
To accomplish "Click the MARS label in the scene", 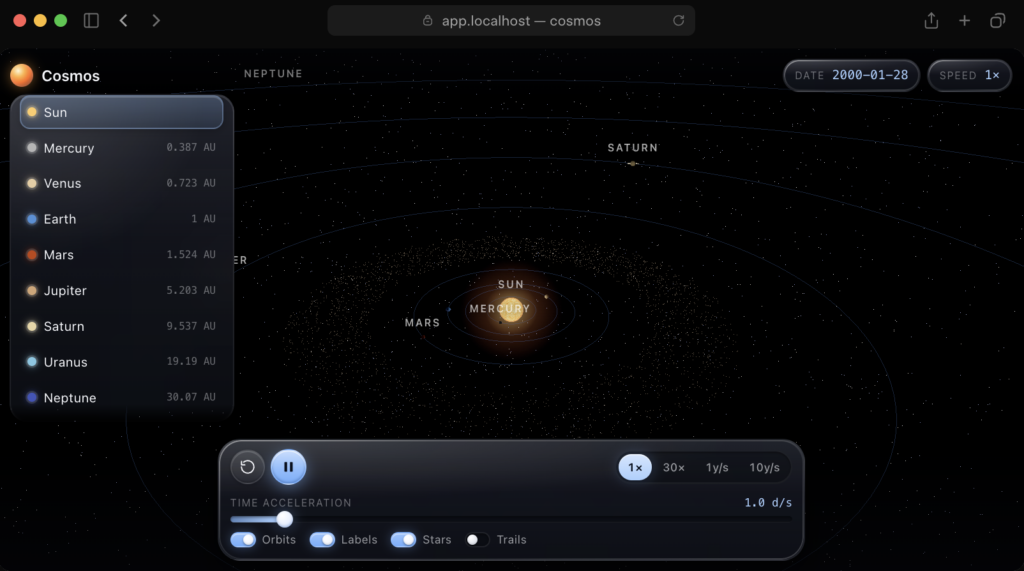I will click(x=422, y=323).
